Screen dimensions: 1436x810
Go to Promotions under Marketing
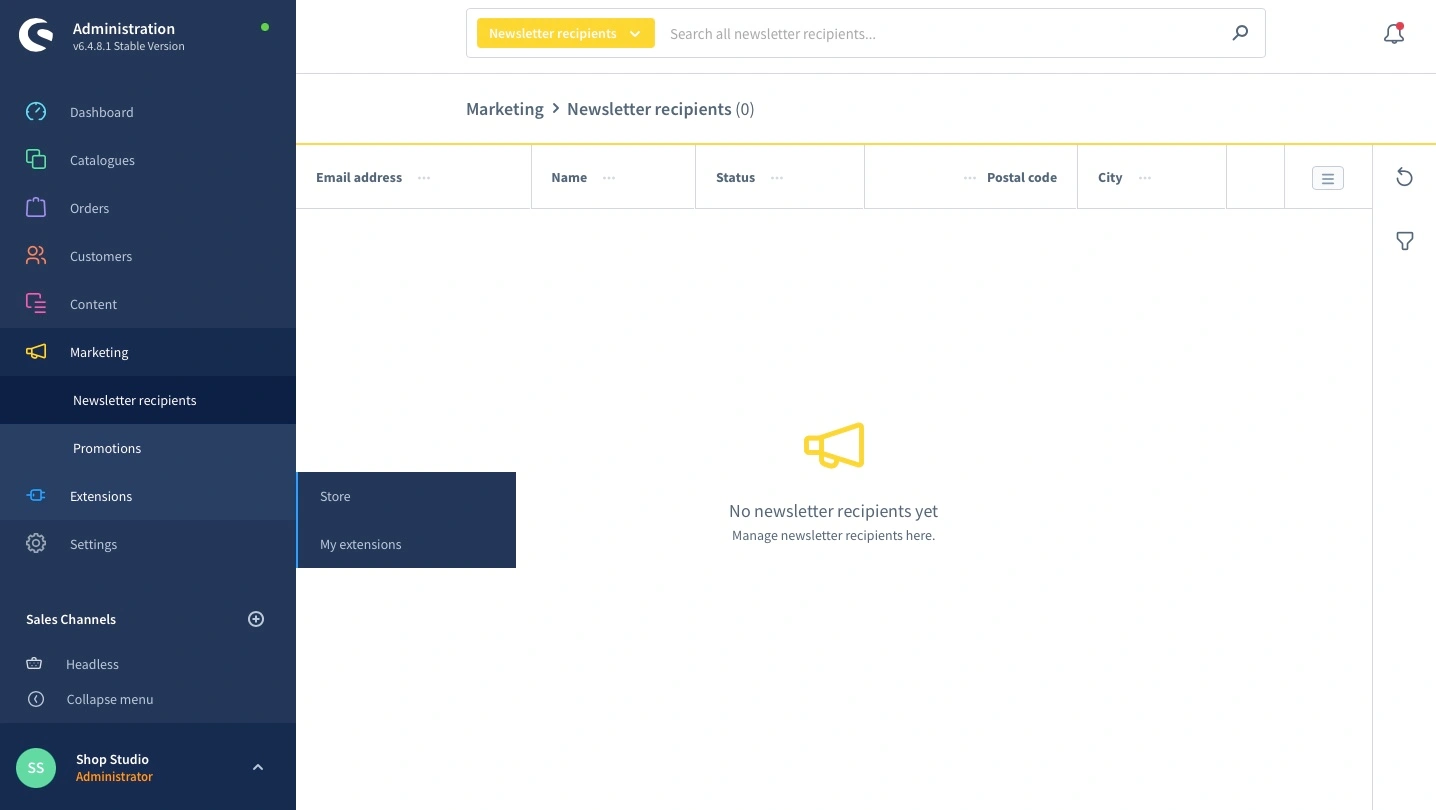click(x=107, y=448)
